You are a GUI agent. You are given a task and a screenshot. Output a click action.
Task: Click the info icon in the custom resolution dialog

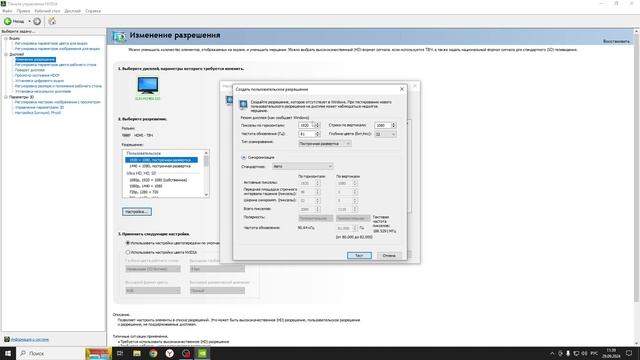click(243, 104)
